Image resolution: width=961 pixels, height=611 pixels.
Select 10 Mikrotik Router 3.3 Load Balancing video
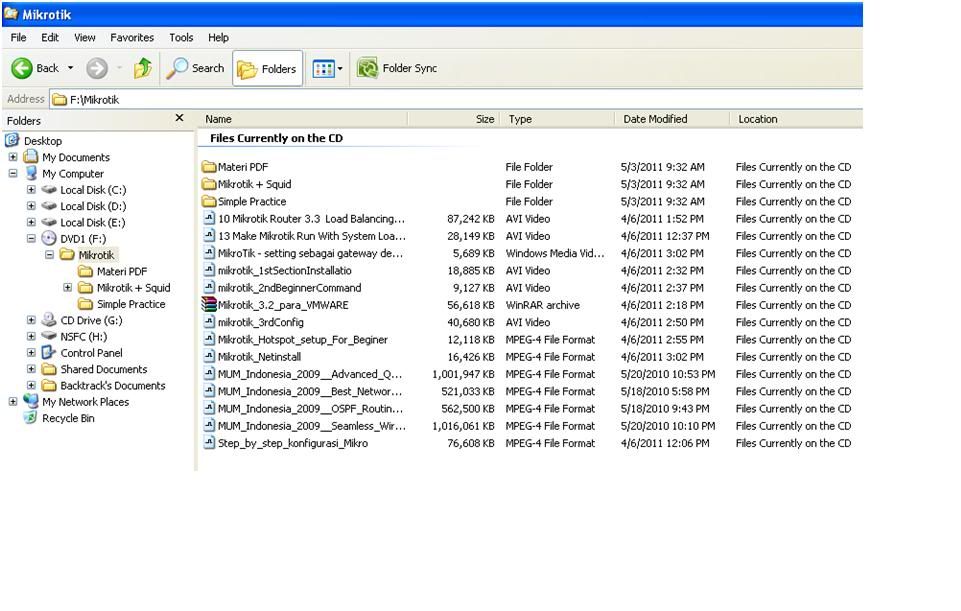click(311, 219)
